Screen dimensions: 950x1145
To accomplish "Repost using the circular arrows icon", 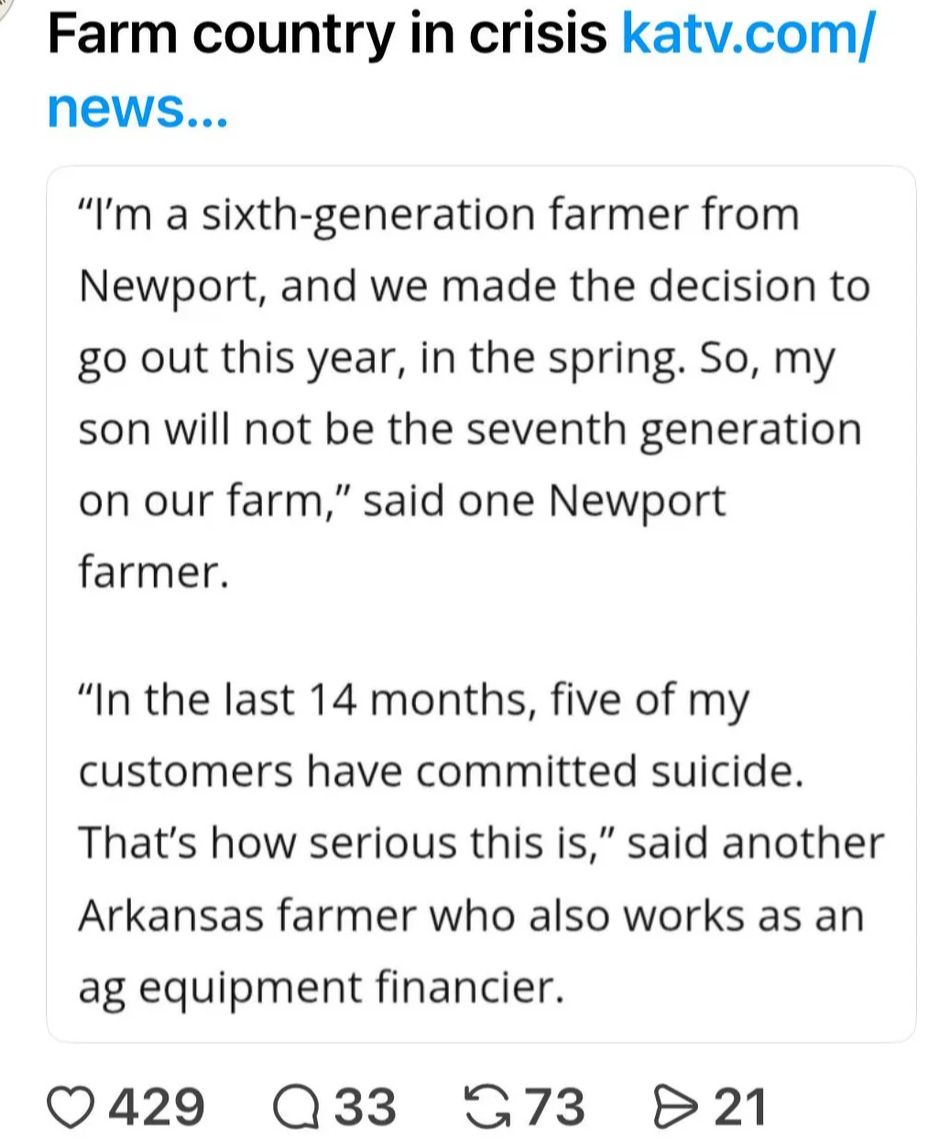I will tap(488, 1107).
